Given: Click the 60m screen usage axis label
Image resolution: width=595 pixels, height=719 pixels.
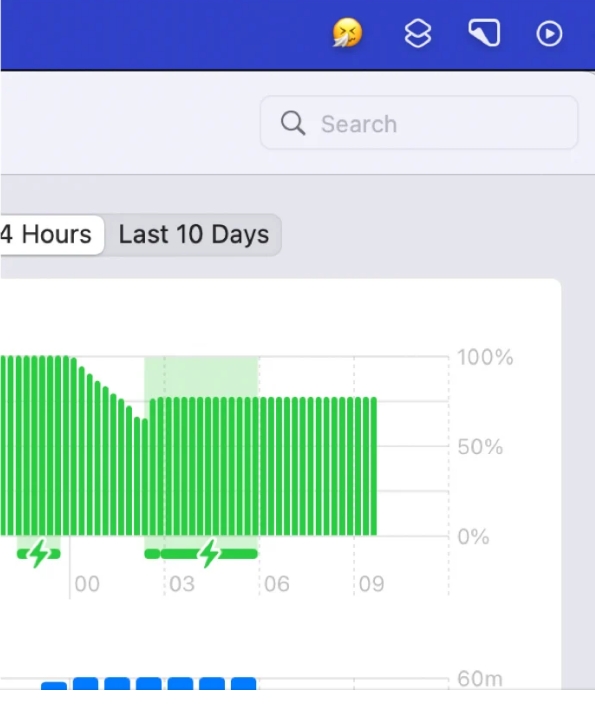Looking at the screenshot, I should [x=480, y=679].
